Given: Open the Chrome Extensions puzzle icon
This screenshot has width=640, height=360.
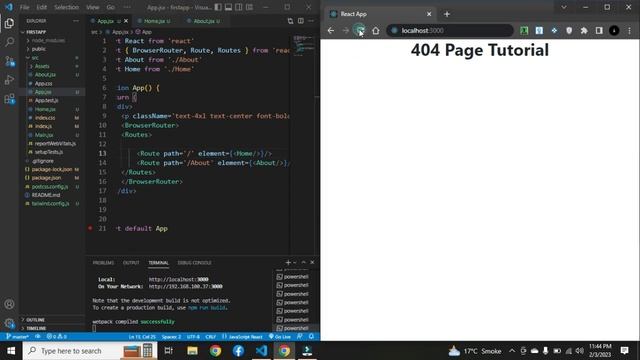Looking at the screenshot, I should click(584, 30).
